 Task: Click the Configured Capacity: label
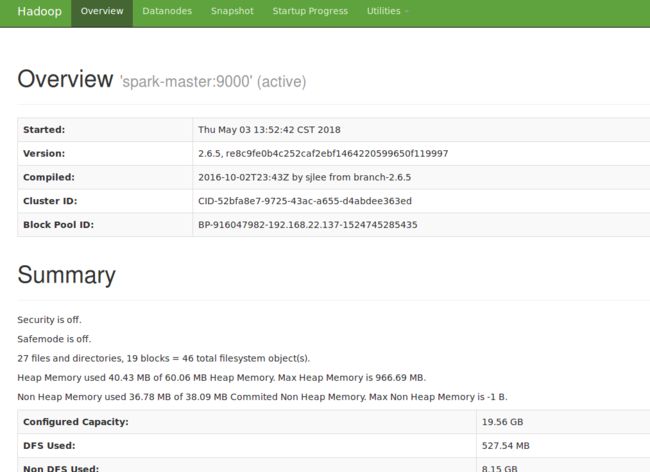tap(76, 422)
